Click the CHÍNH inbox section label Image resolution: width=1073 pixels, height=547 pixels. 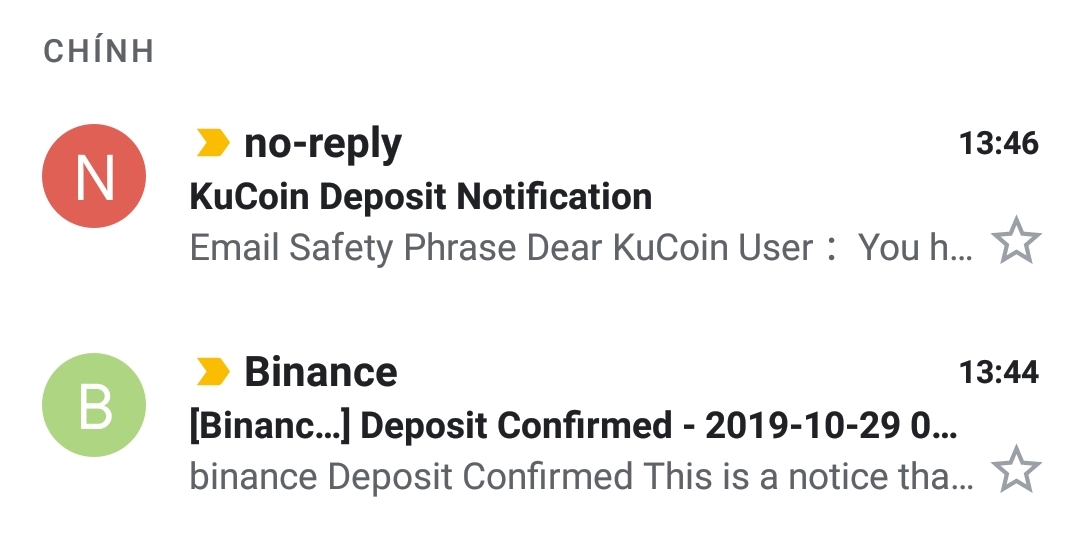click(x=99, y=52)
